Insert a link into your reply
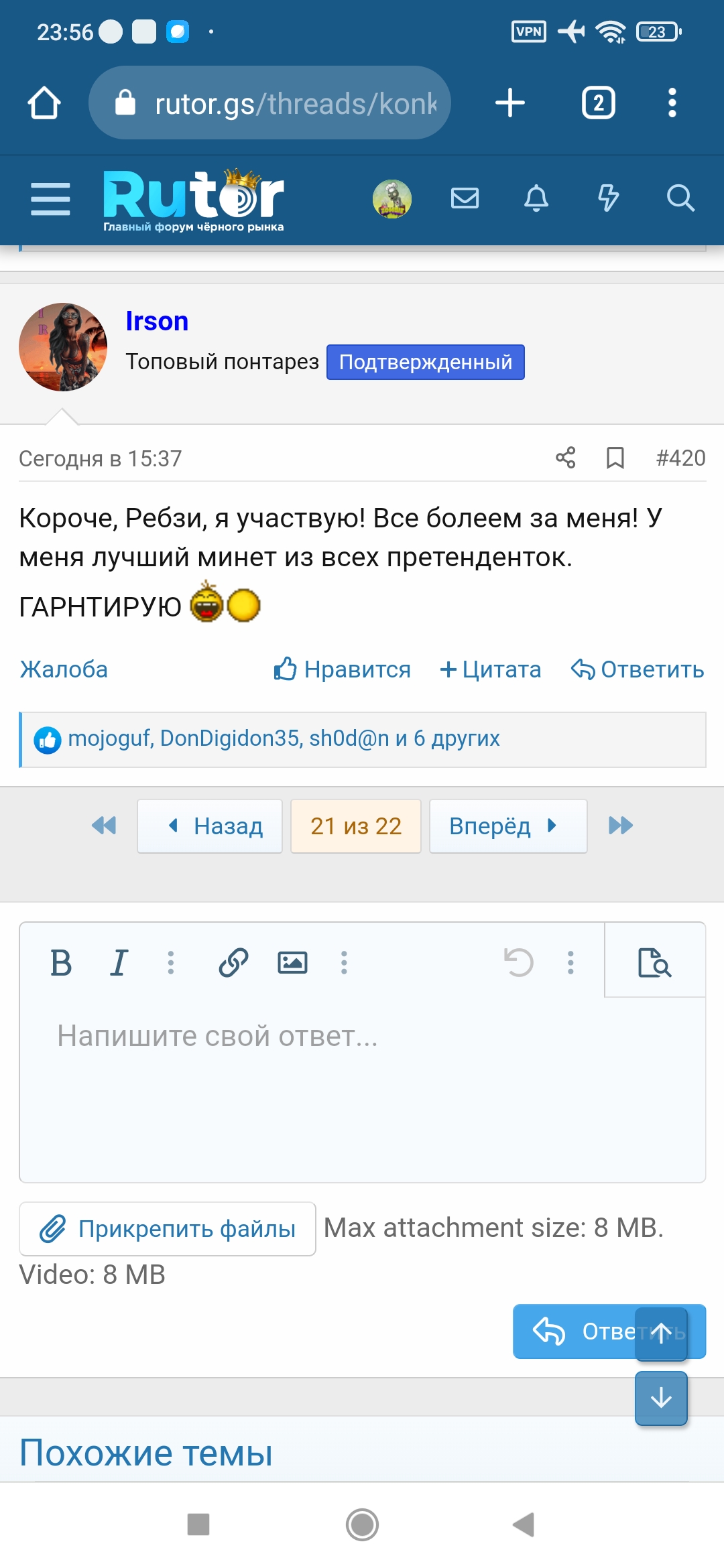The height and width of the screenshot is (1568, 724). pos(233,962)
